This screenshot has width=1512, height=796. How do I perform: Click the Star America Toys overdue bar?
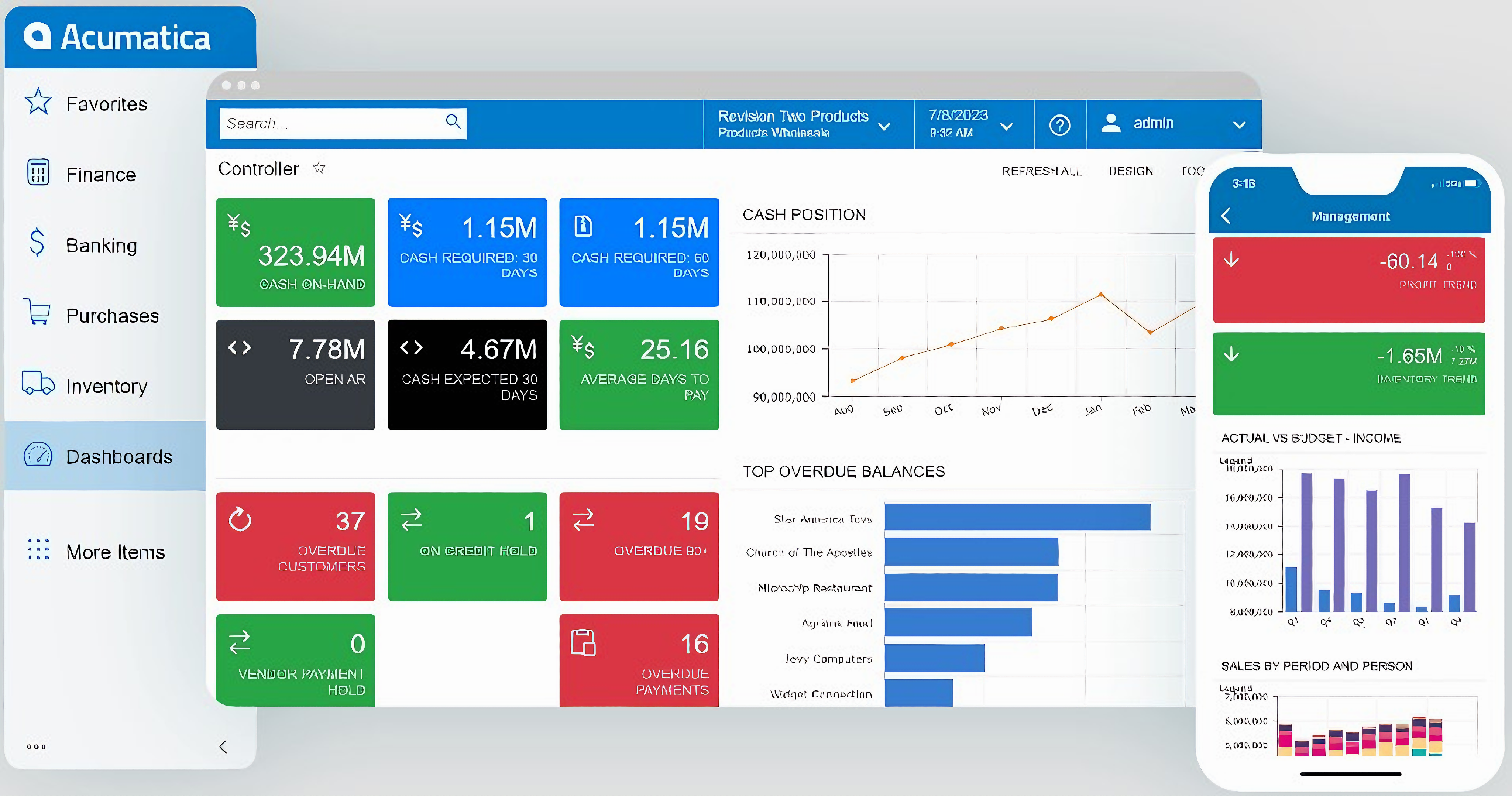(1017, 517)
